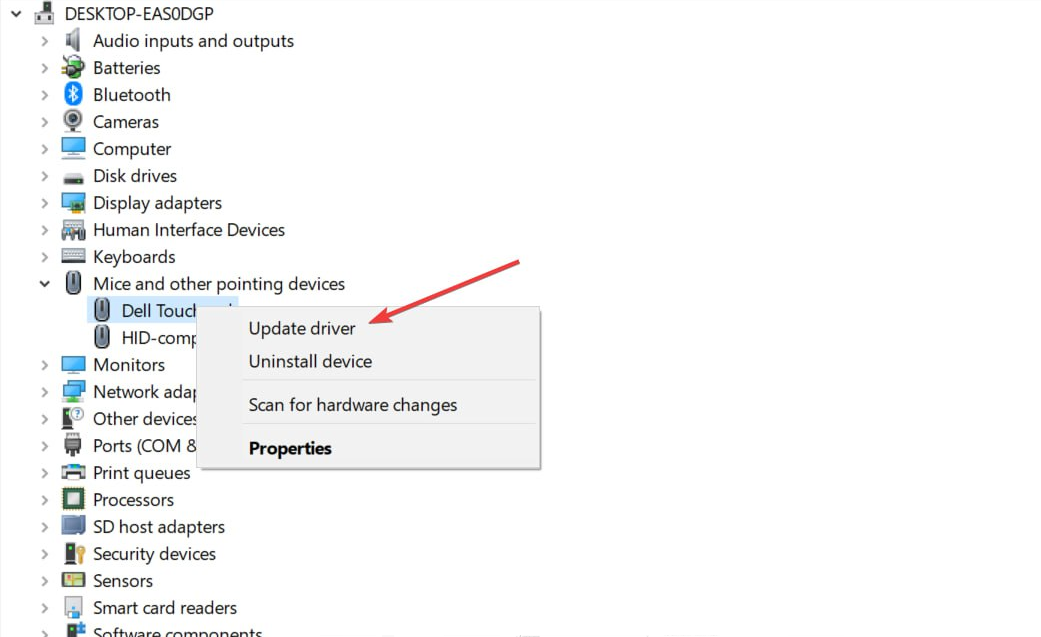Select the Processors label

click(x=133, y=500)
